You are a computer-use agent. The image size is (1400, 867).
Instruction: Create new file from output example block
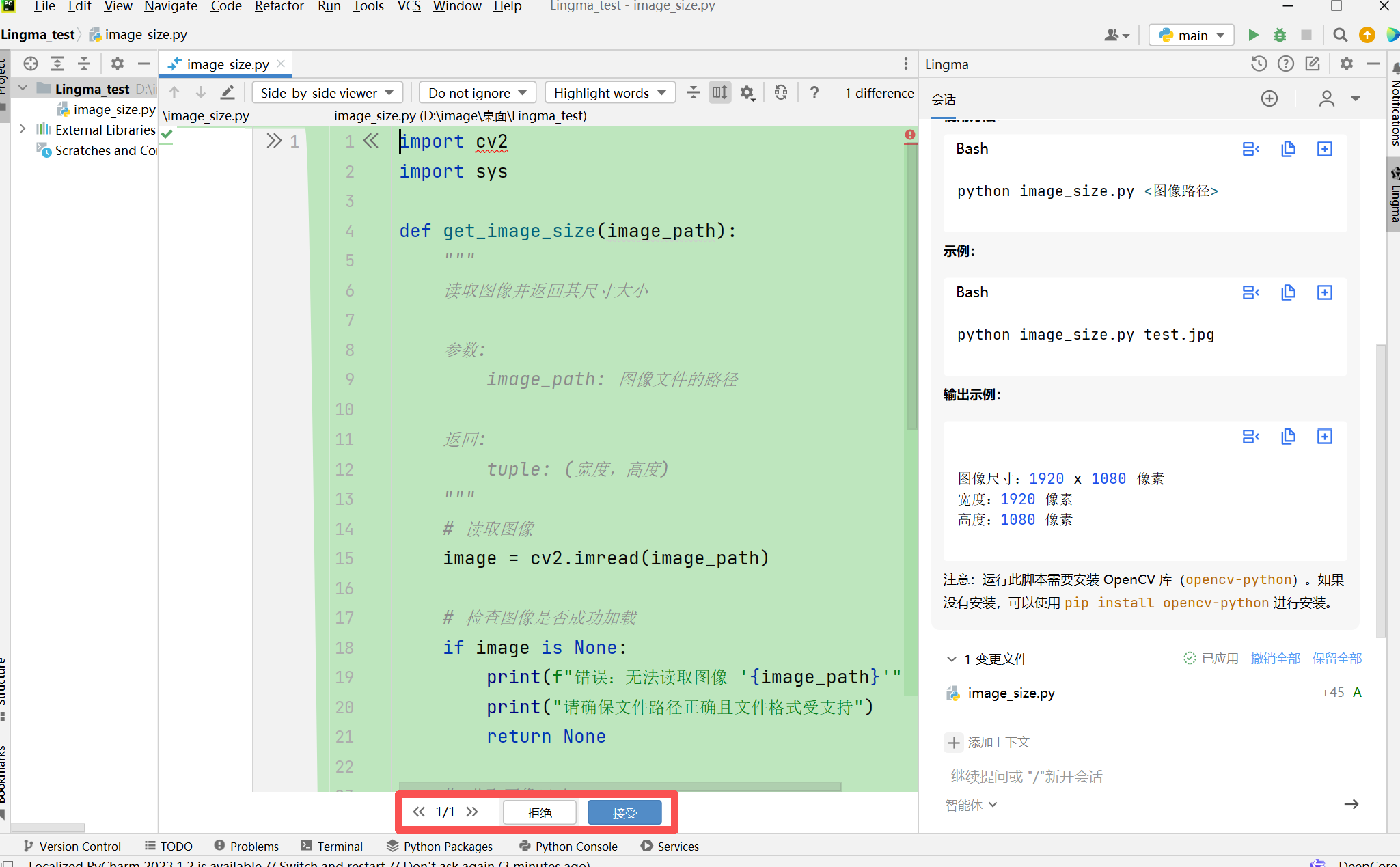tap(1324, 437)
